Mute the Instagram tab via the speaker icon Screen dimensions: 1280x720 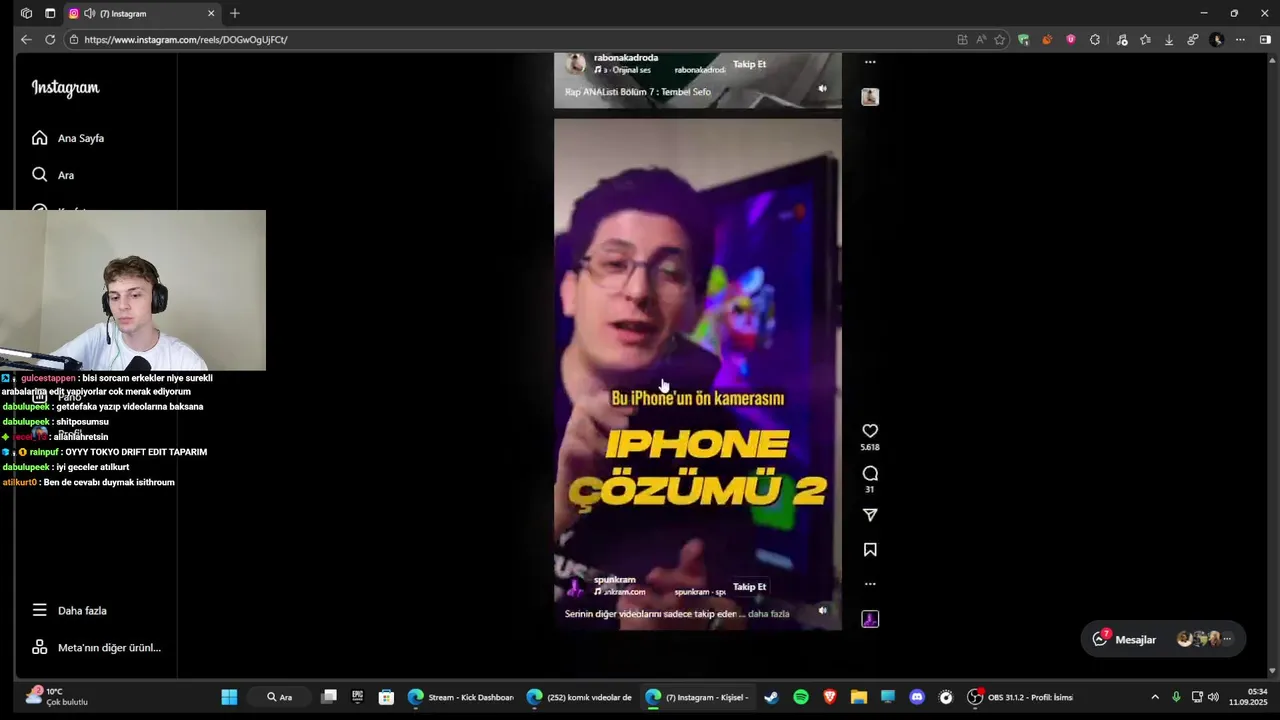90,14
